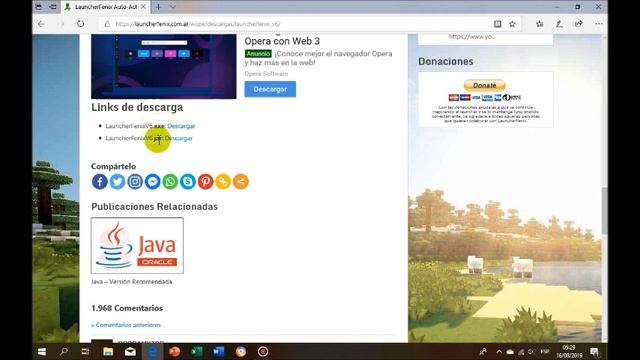
Task: Add notes with the pen icon
Action: (x=559, y=24)
